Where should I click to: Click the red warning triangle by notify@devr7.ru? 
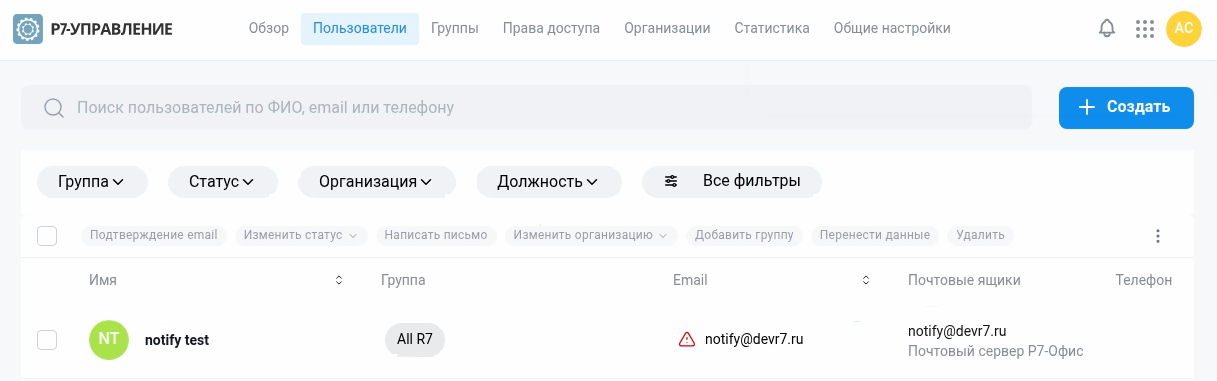687,339
